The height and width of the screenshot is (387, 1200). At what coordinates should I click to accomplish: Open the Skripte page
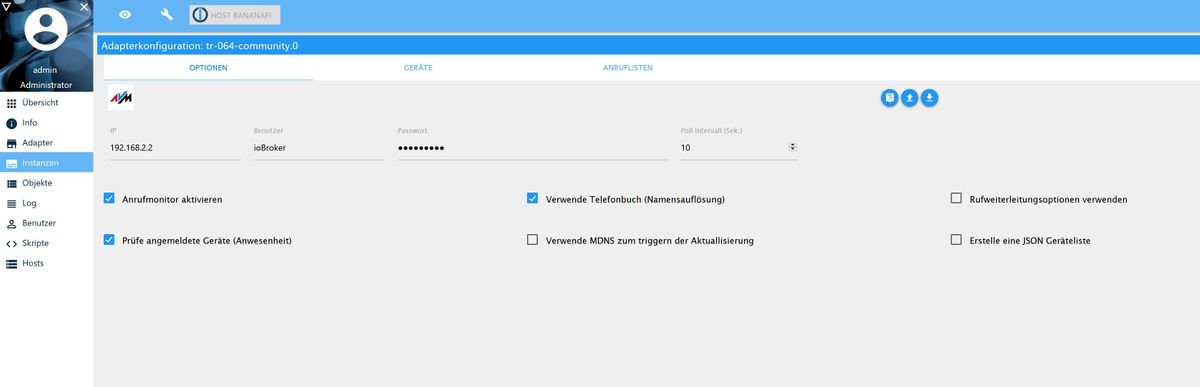click(46, 243)
